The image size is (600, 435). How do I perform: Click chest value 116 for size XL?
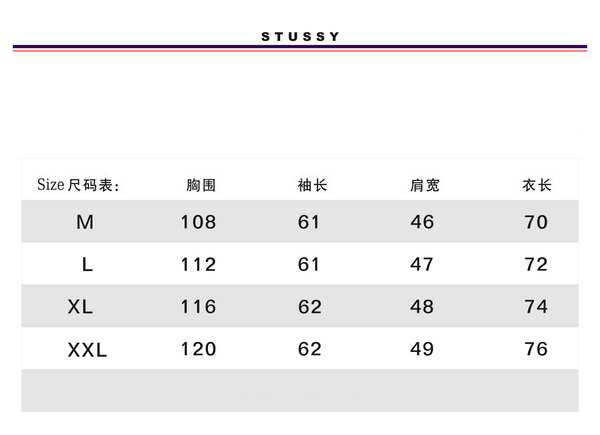click(198, 307)
